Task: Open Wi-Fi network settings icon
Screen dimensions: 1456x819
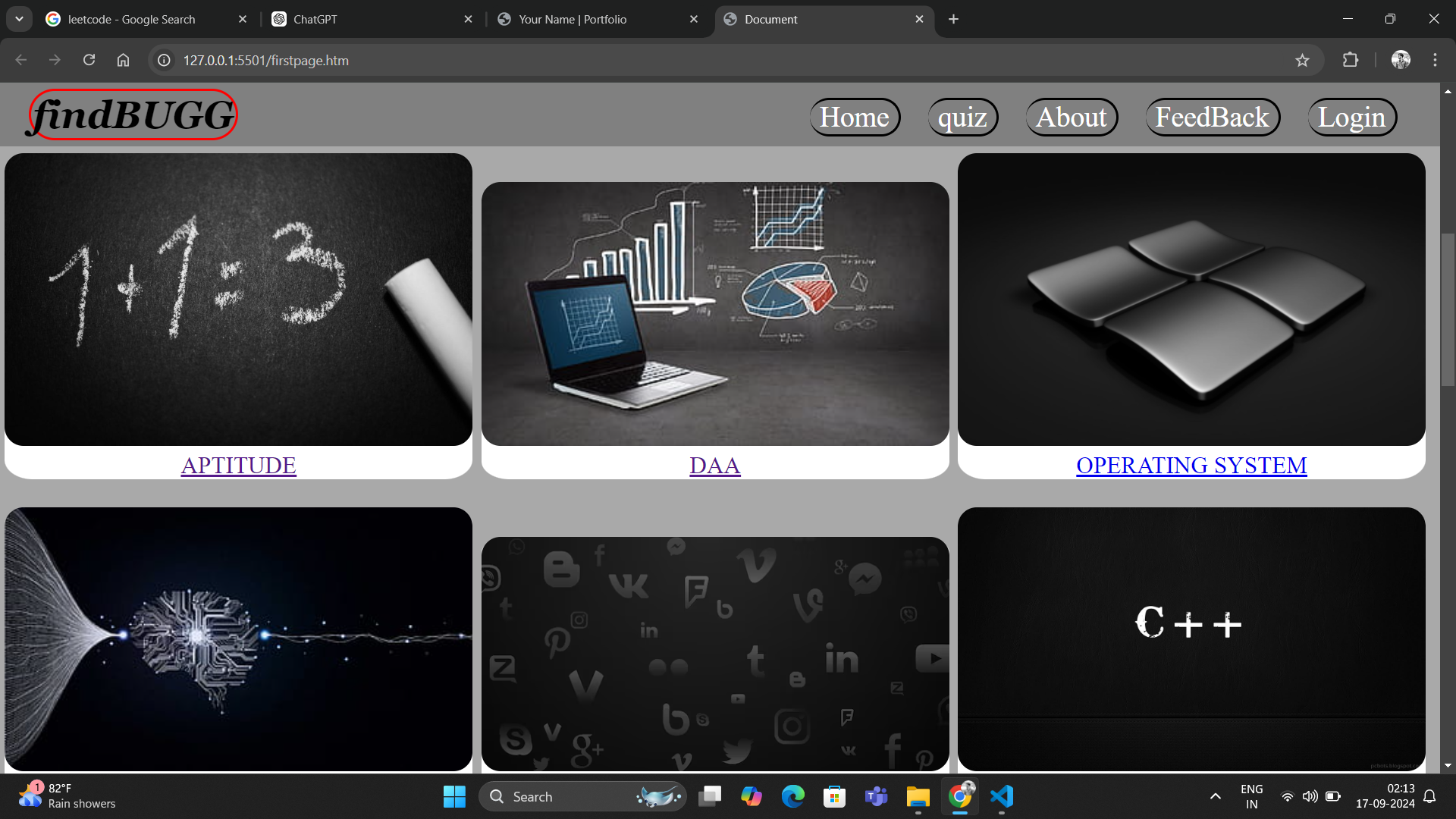Action: [x=1287, y=796]
